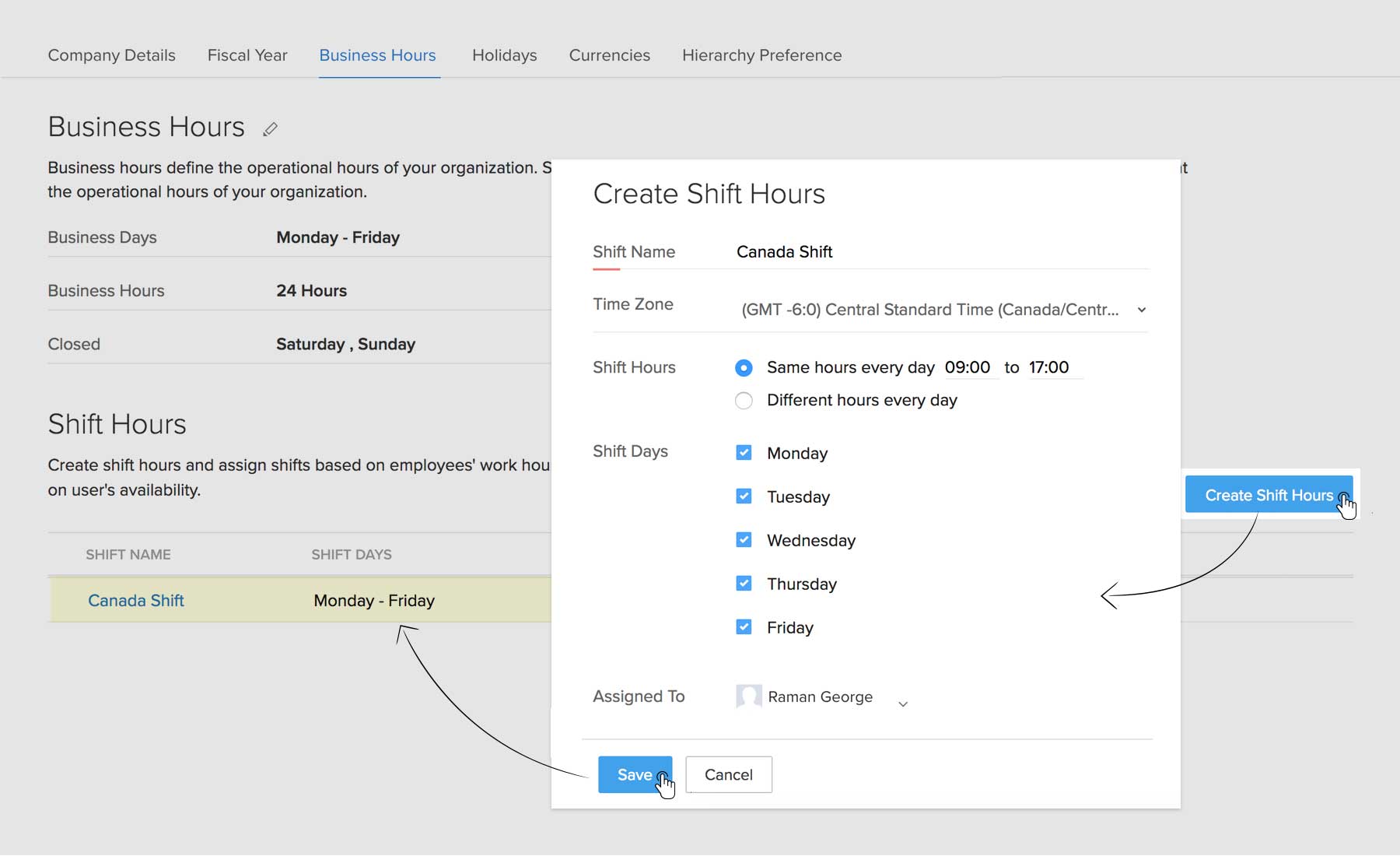Viewport: 1400px width, 856px height.
Task: Click the pencil edit icon beside Business Hours
Action: coord(270,129)
